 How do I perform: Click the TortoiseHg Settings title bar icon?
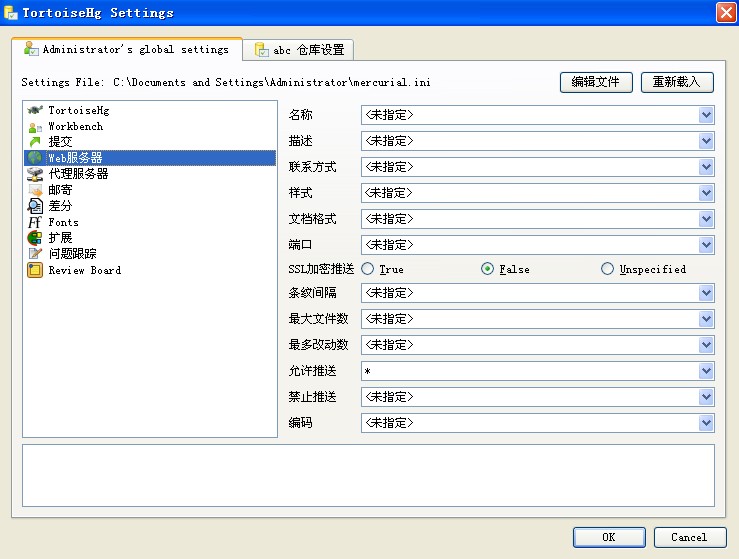point(10,13)
